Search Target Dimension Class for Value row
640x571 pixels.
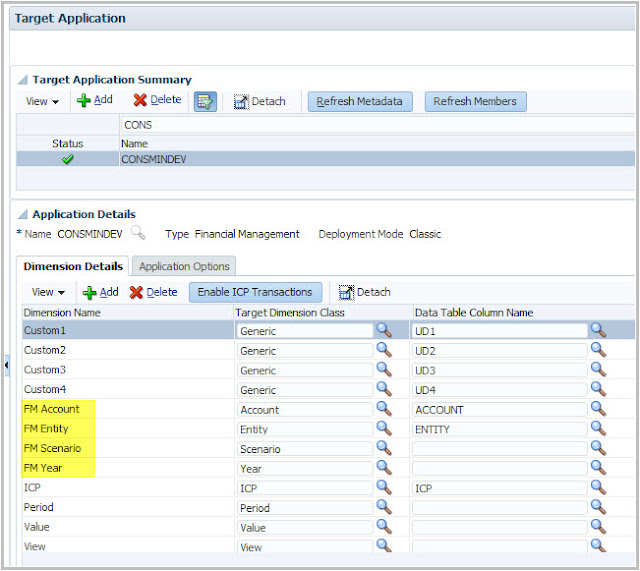tap(384, 527)
